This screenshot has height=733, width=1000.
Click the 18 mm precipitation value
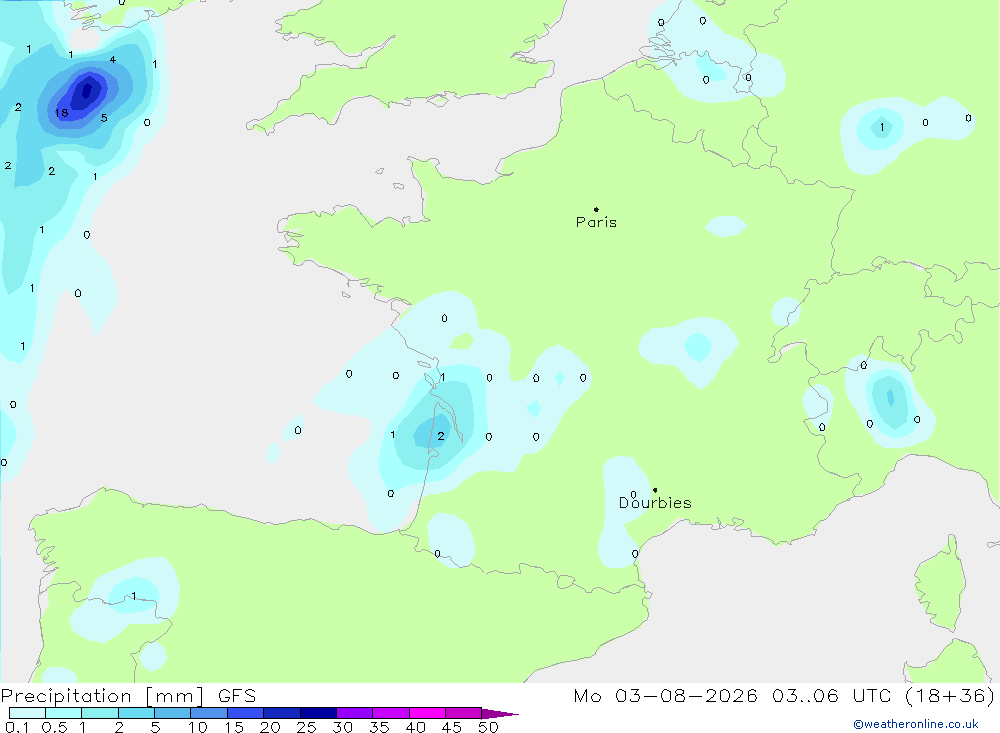pyautogui.click(x=61, y=113)
